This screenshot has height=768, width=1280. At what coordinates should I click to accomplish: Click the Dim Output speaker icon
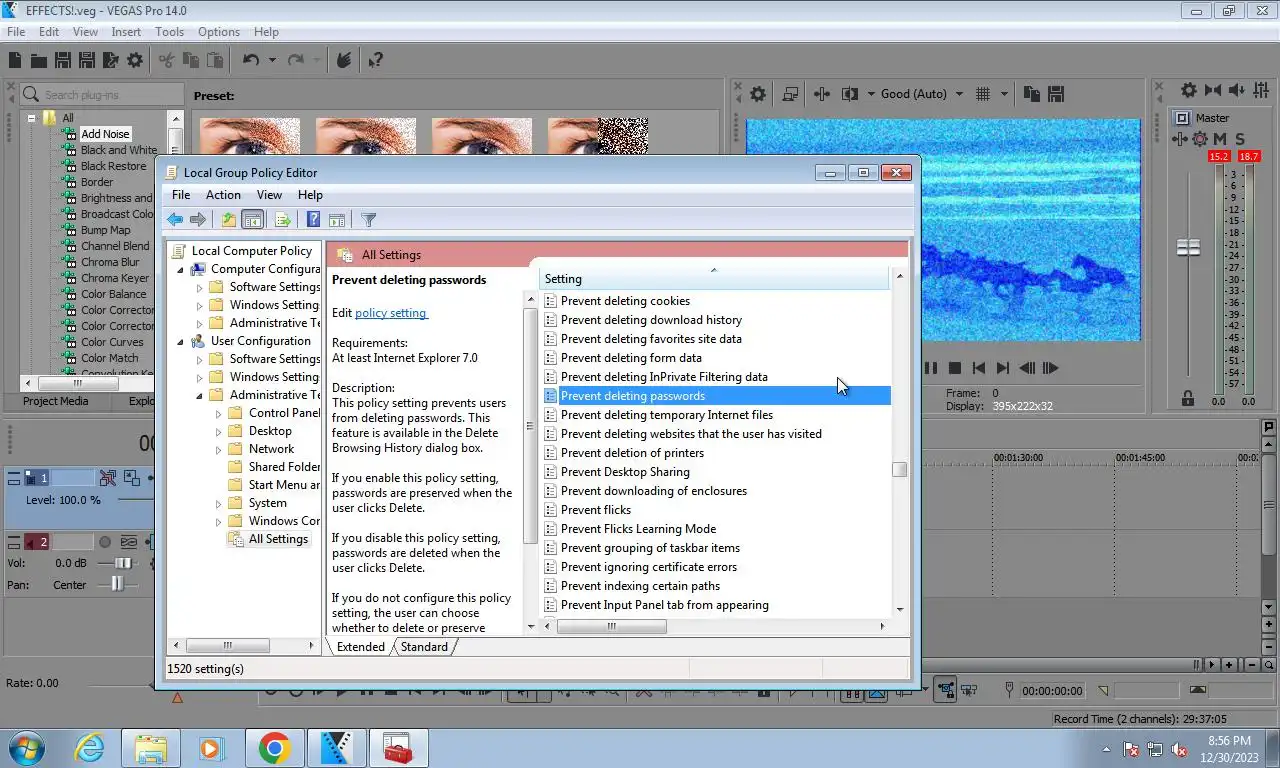click(x=1238, y=90)
